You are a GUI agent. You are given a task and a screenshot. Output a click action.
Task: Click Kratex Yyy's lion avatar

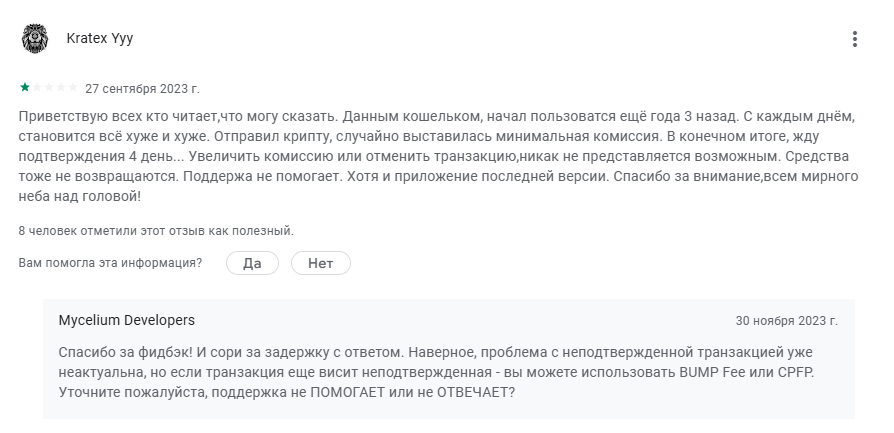35,39
